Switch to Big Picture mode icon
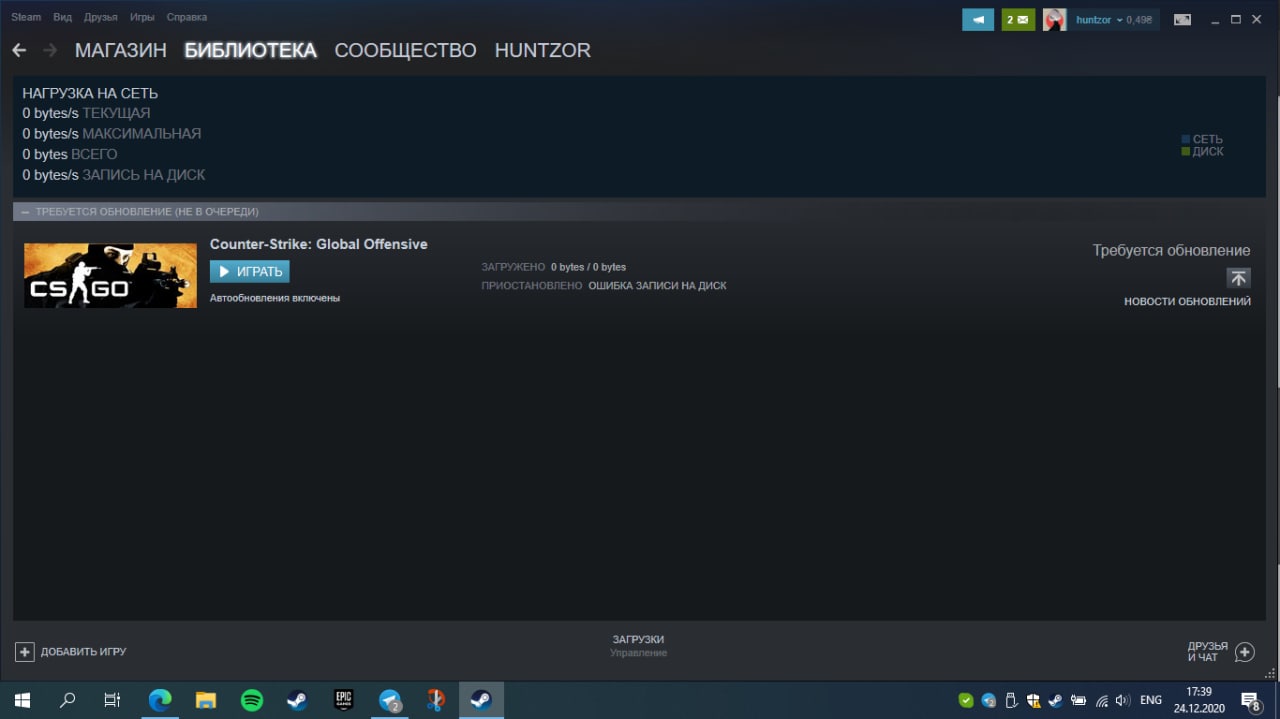 pos(1182,19)
